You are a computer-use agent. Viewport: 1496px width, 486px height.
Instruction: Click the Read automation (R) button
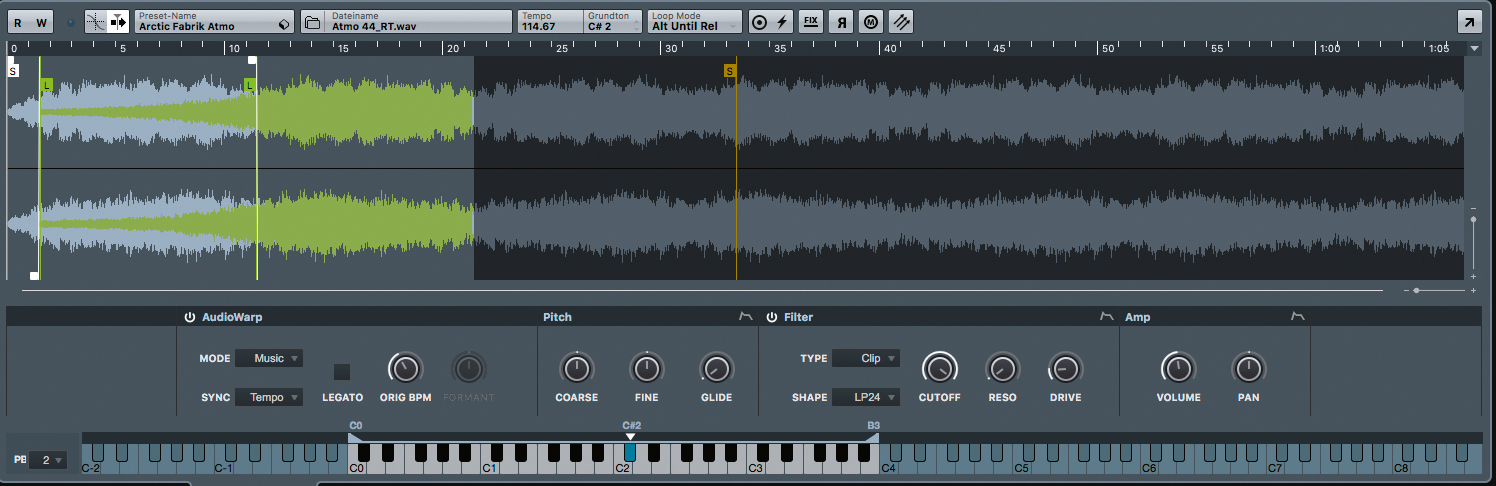point(18,22)
